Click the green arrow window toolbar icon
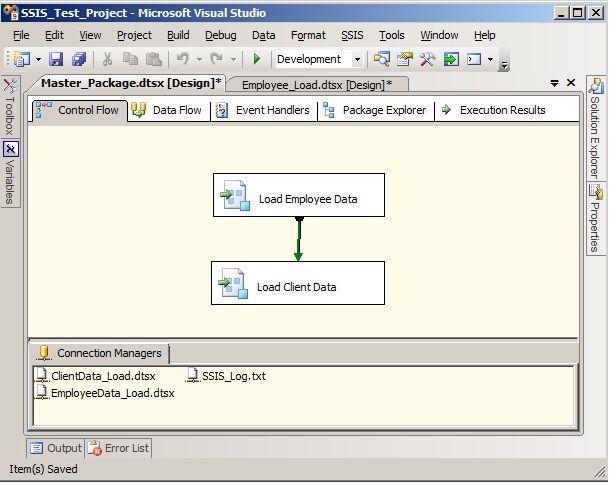Image resolution: width=611 pixels, height=485 pixels. pos(451,59)
